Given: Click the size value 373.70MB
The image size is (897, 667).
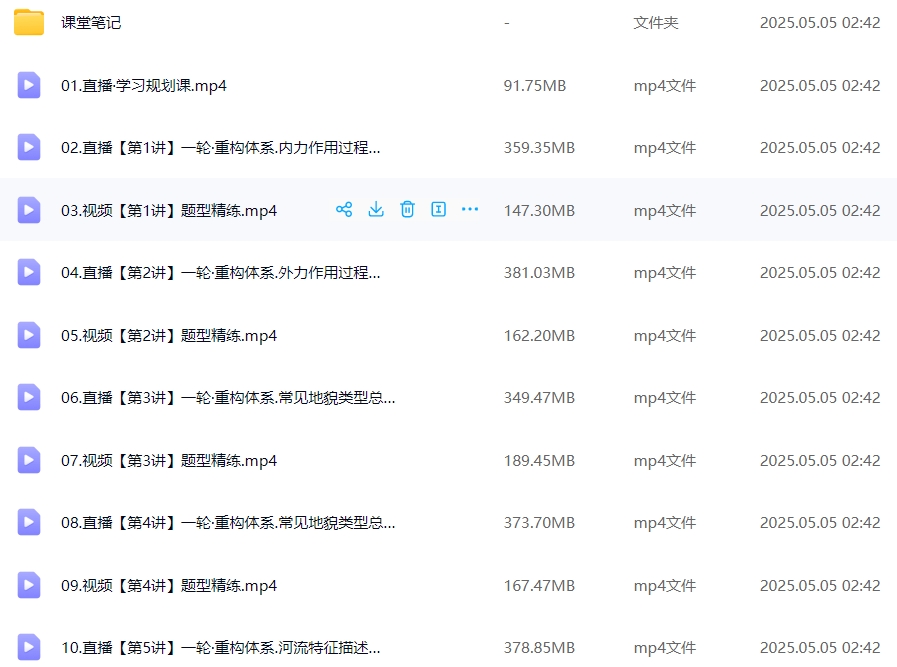Looking at the screenshot, I should pyautogui.click(x=539, y=523).
